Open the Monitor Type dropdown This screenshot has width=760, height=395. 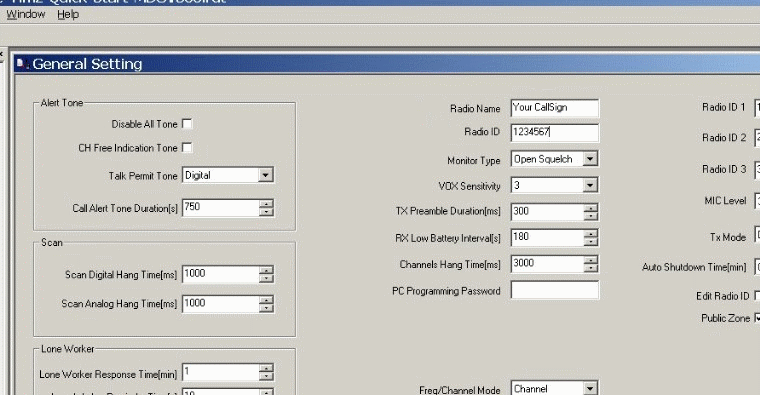click(589, 158)
